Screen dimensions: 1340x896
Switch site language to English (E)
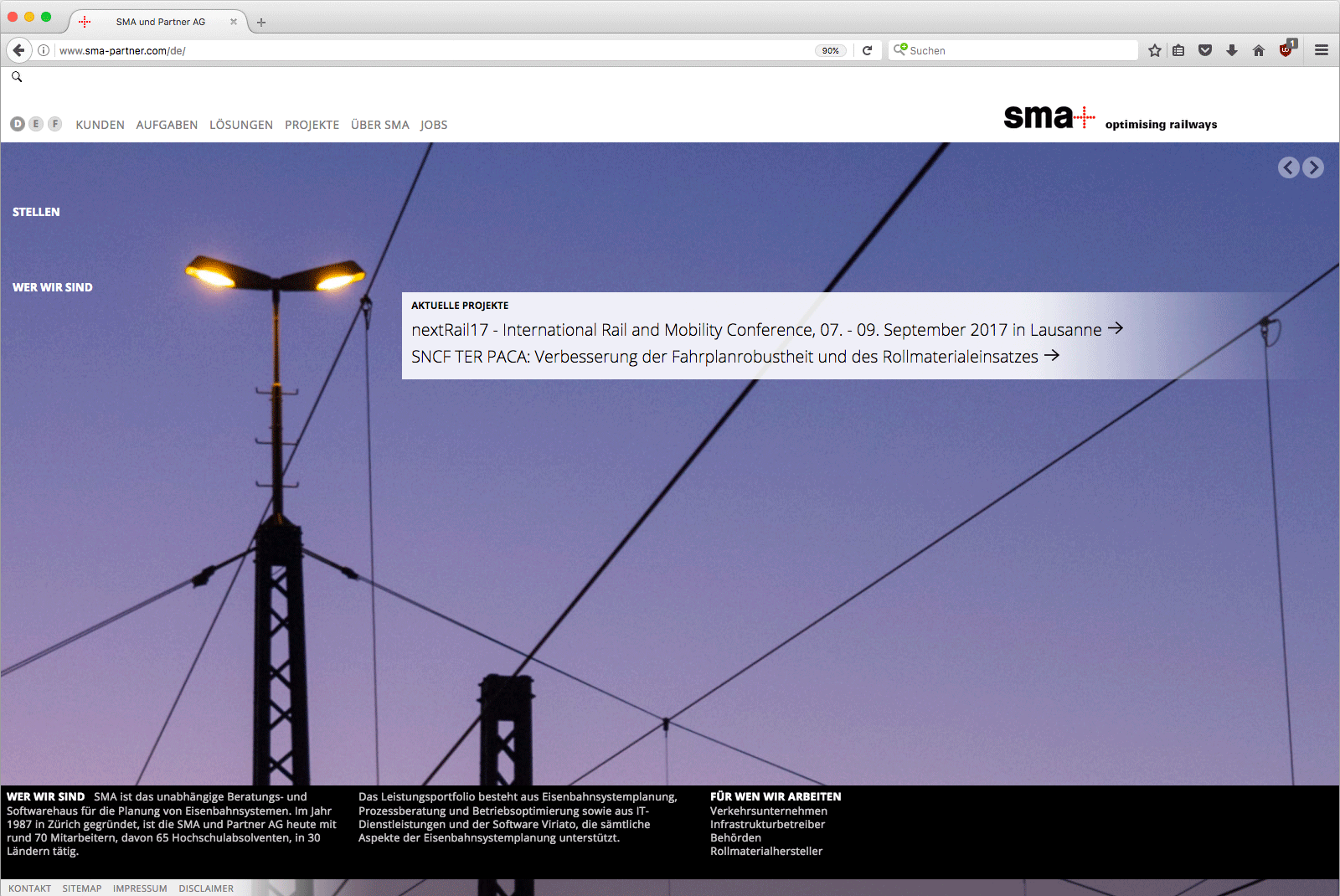point(36,124)
